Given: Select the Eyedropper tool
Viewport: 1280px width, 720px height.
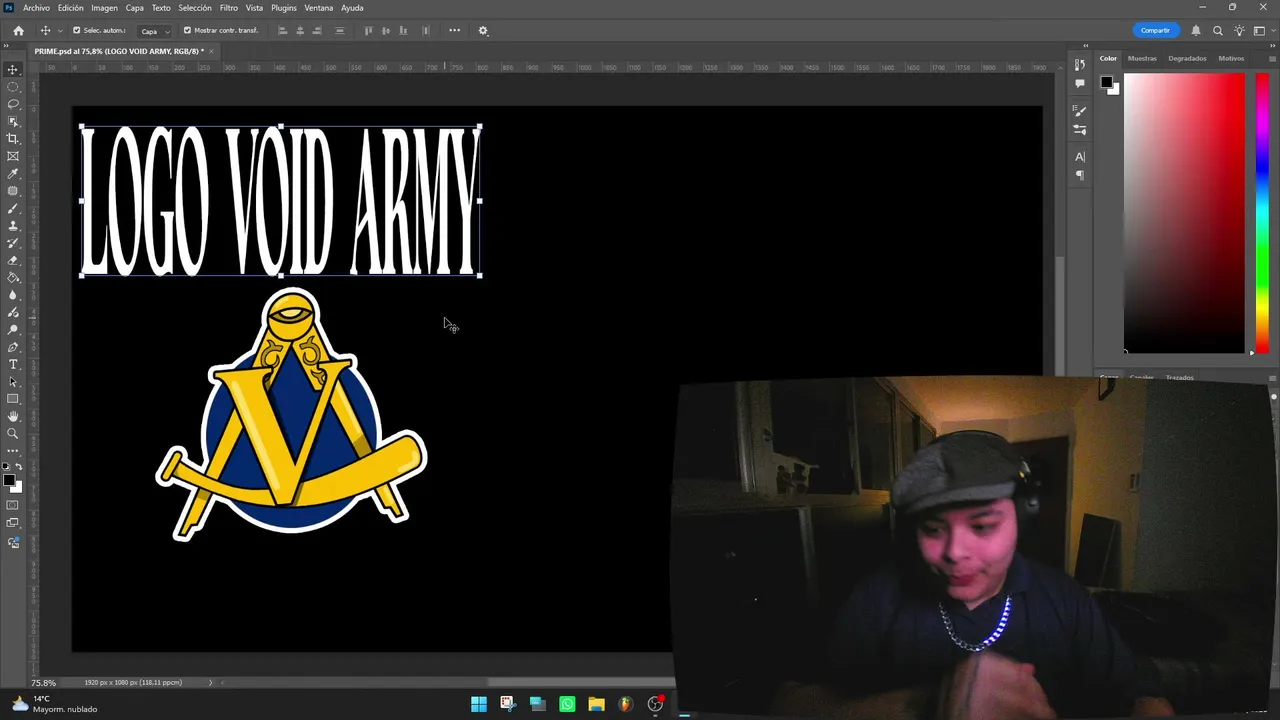Looking at the screenshot, I should (x=13, y=174).
